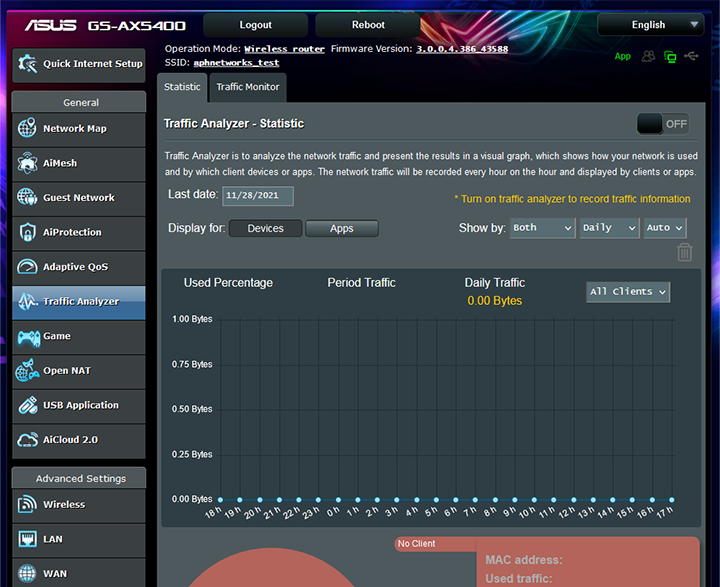Select the Statistic tab
The width and height of the screenshot is (720, 587).
point(182,87)
